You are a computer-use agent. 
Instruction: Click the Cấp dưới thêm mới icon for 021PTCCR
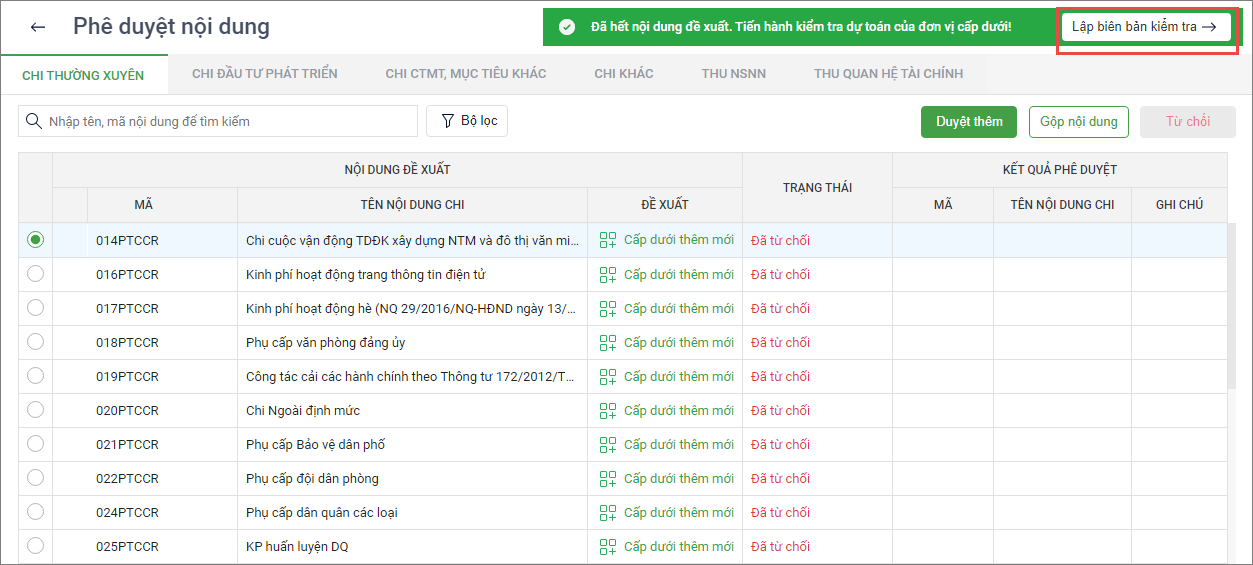pos(607,445)
